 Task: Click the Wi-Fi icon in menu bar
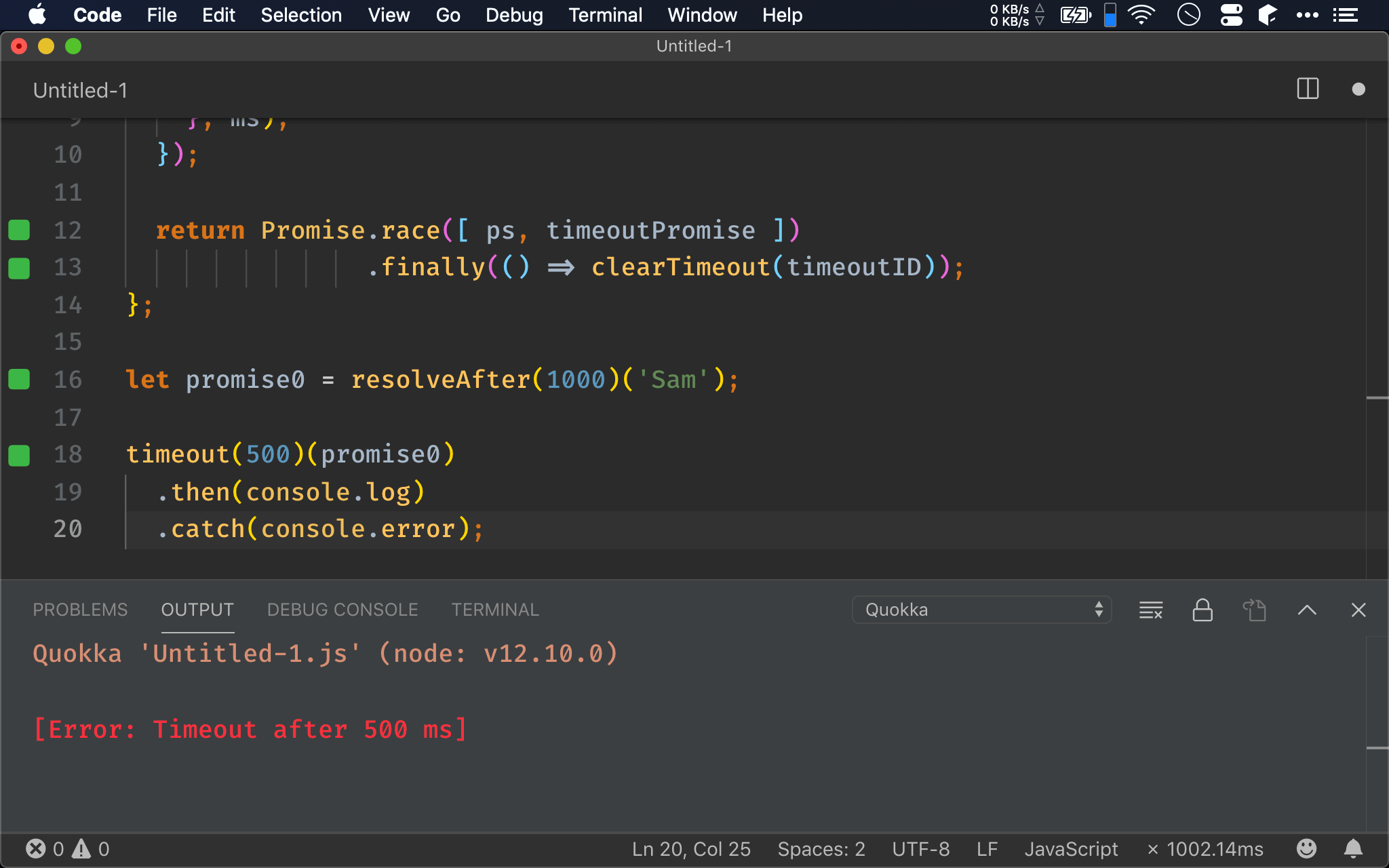[x=1141, y=15]
